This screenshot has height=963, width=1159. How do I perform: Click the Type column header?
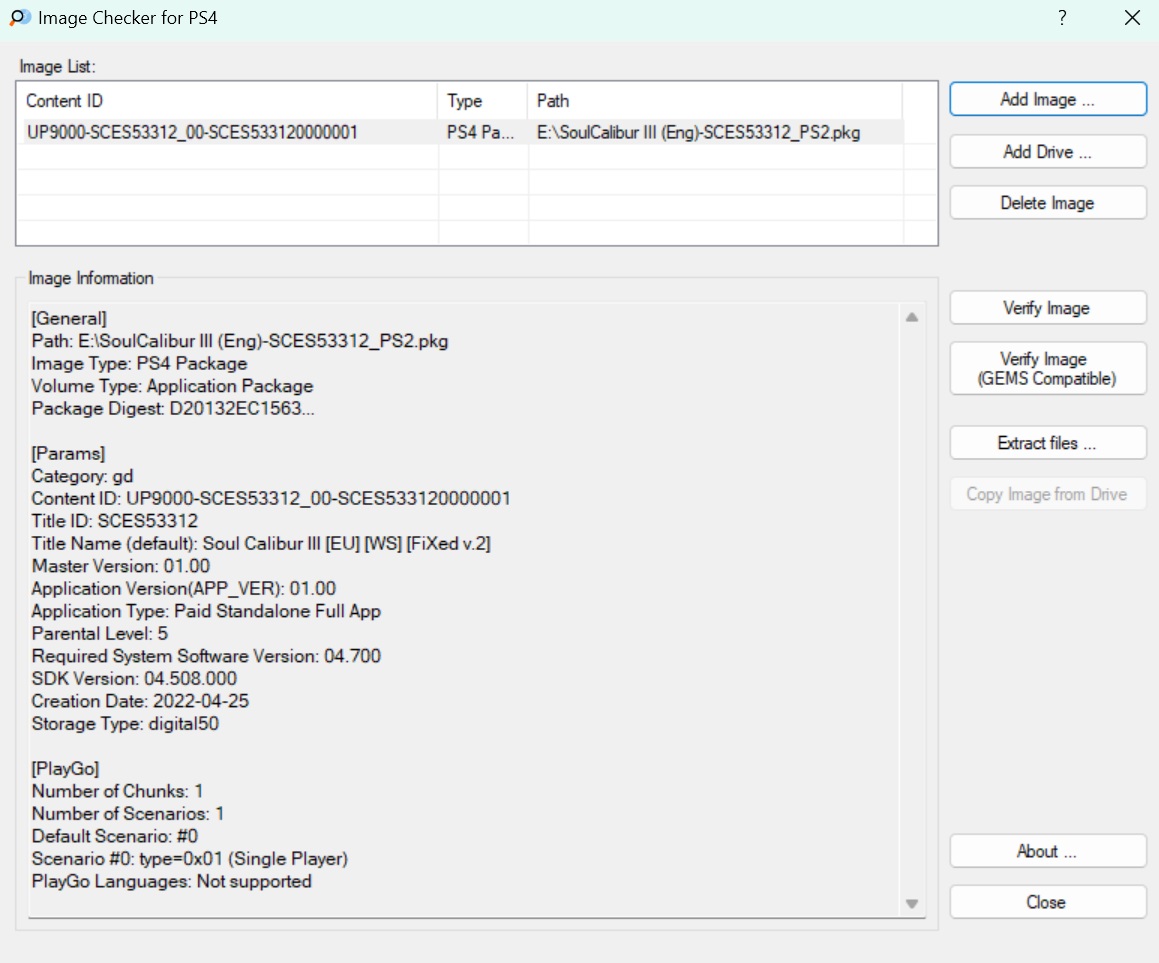pos(482,101)
